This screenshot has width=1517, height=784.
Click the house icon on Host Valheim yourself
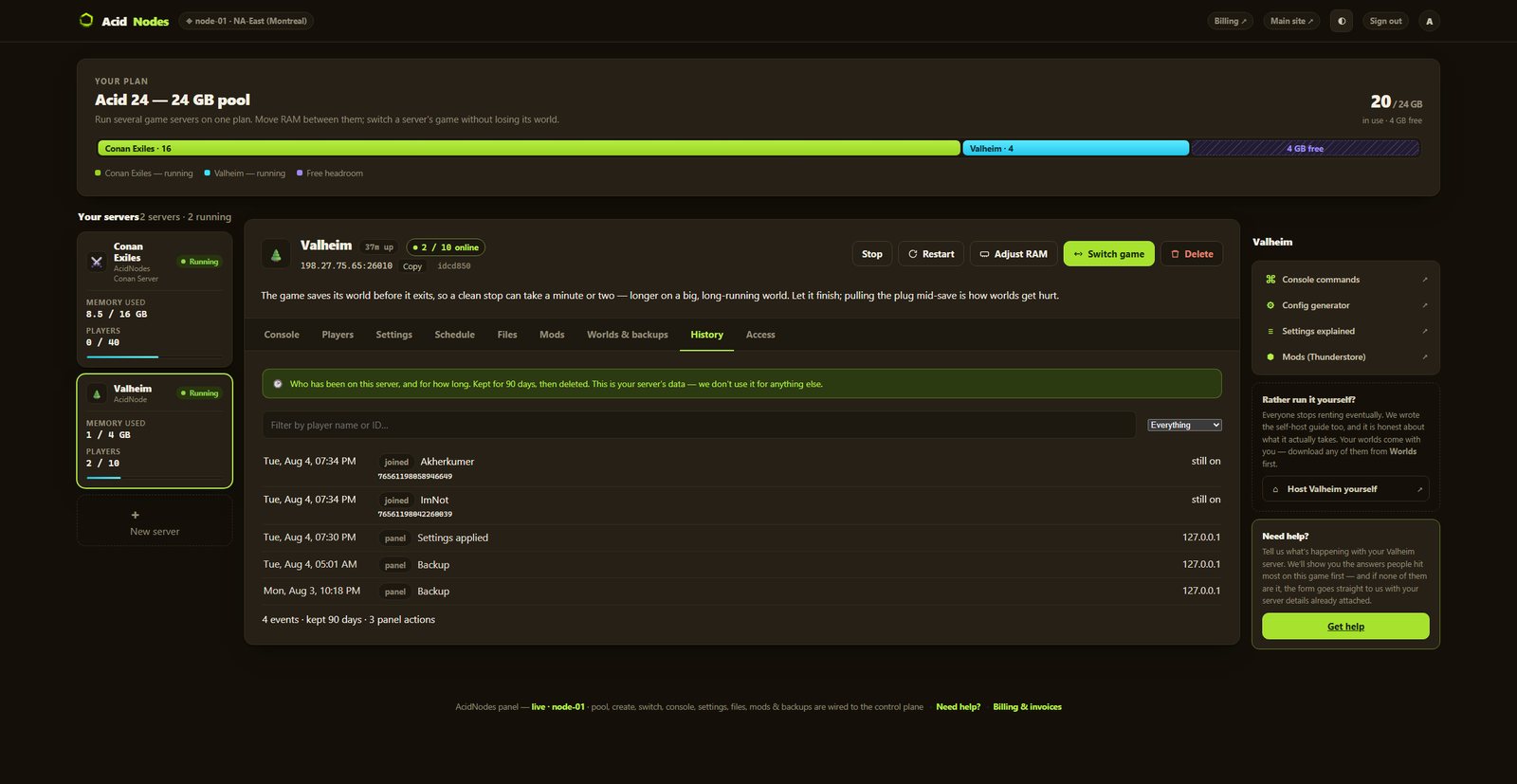(1275, 489)
